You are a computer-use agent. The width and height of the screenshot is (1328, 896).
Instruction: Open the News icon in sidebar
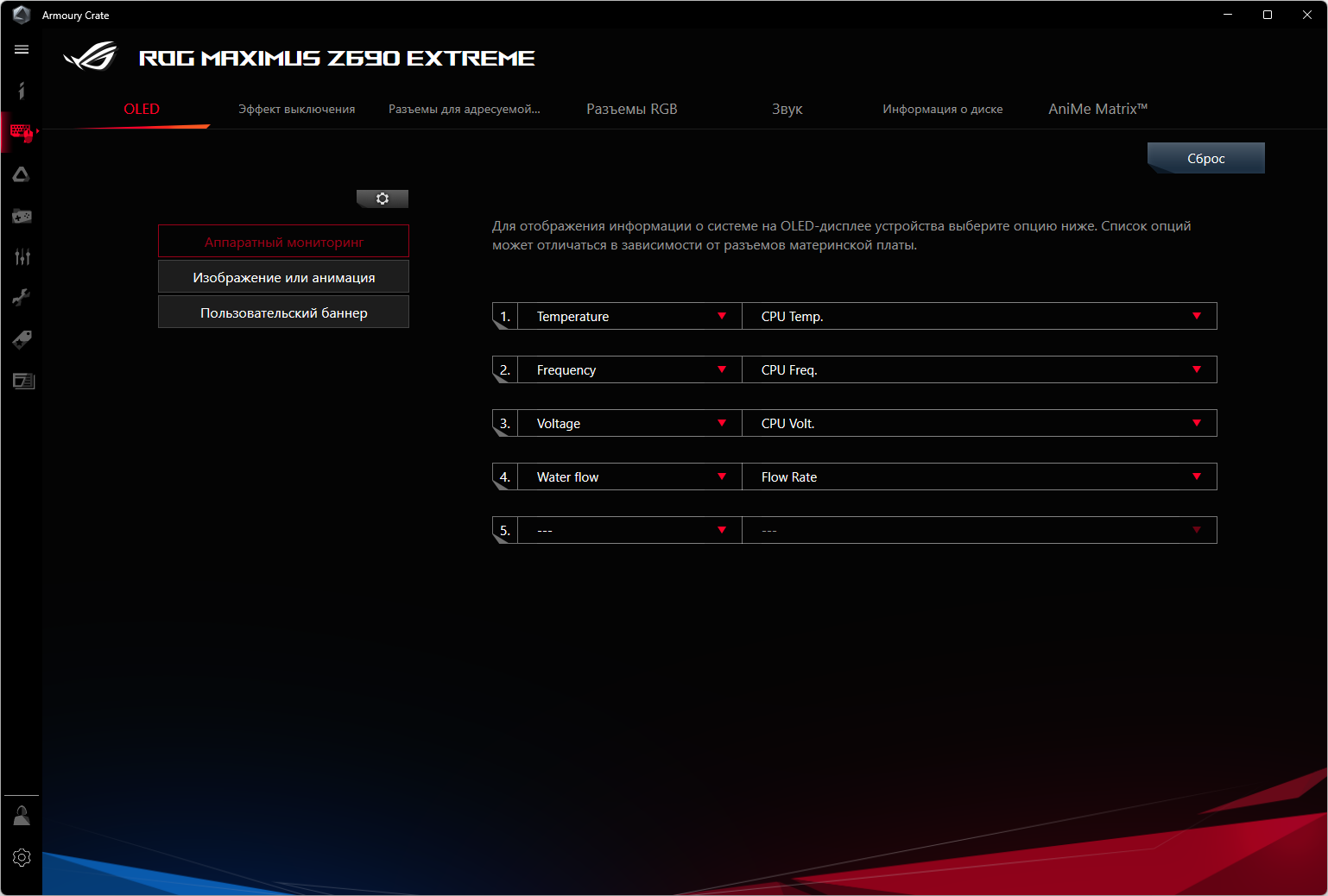click(23, 381)
